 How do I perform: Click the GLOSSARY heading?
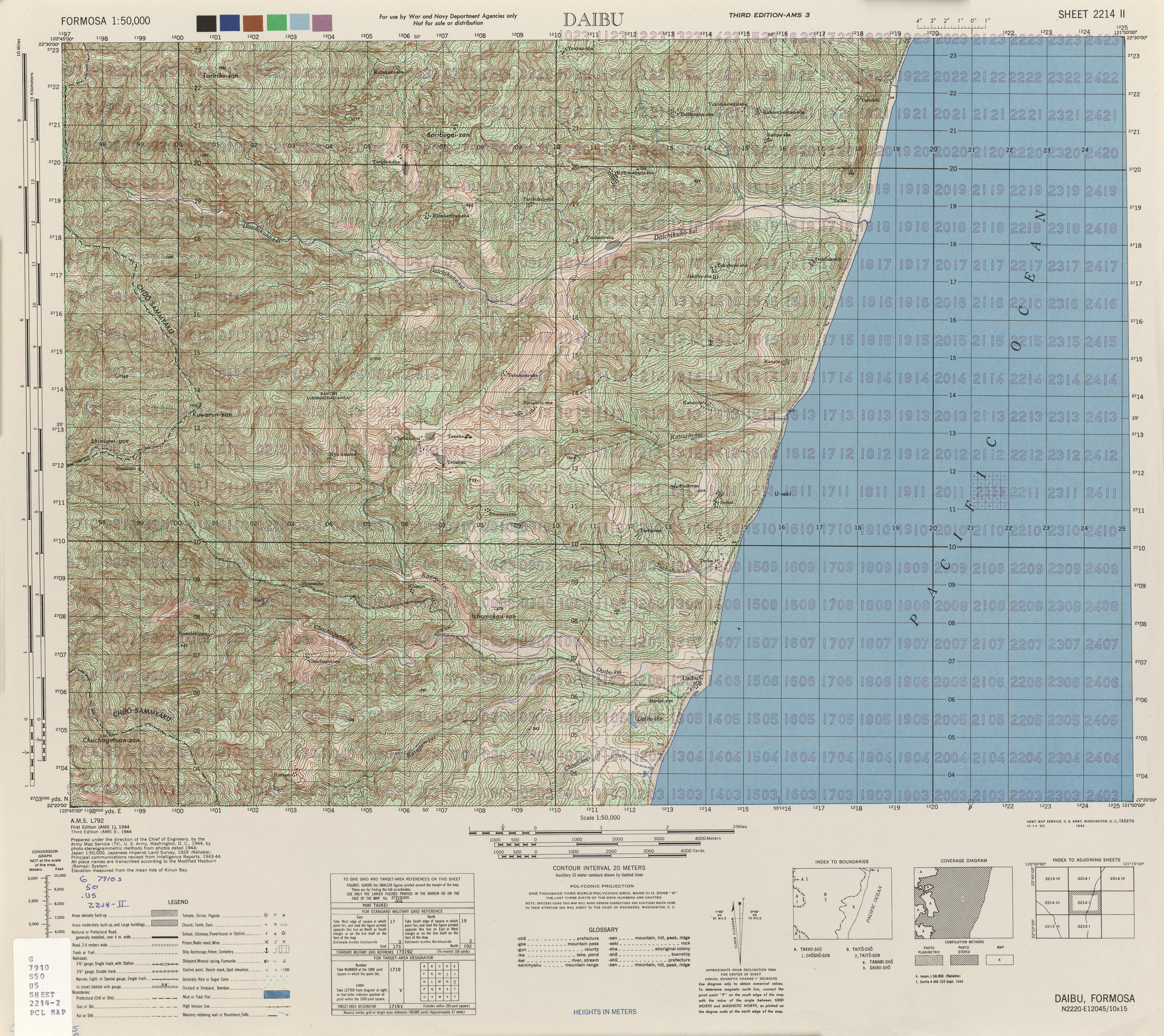point(604,930)
